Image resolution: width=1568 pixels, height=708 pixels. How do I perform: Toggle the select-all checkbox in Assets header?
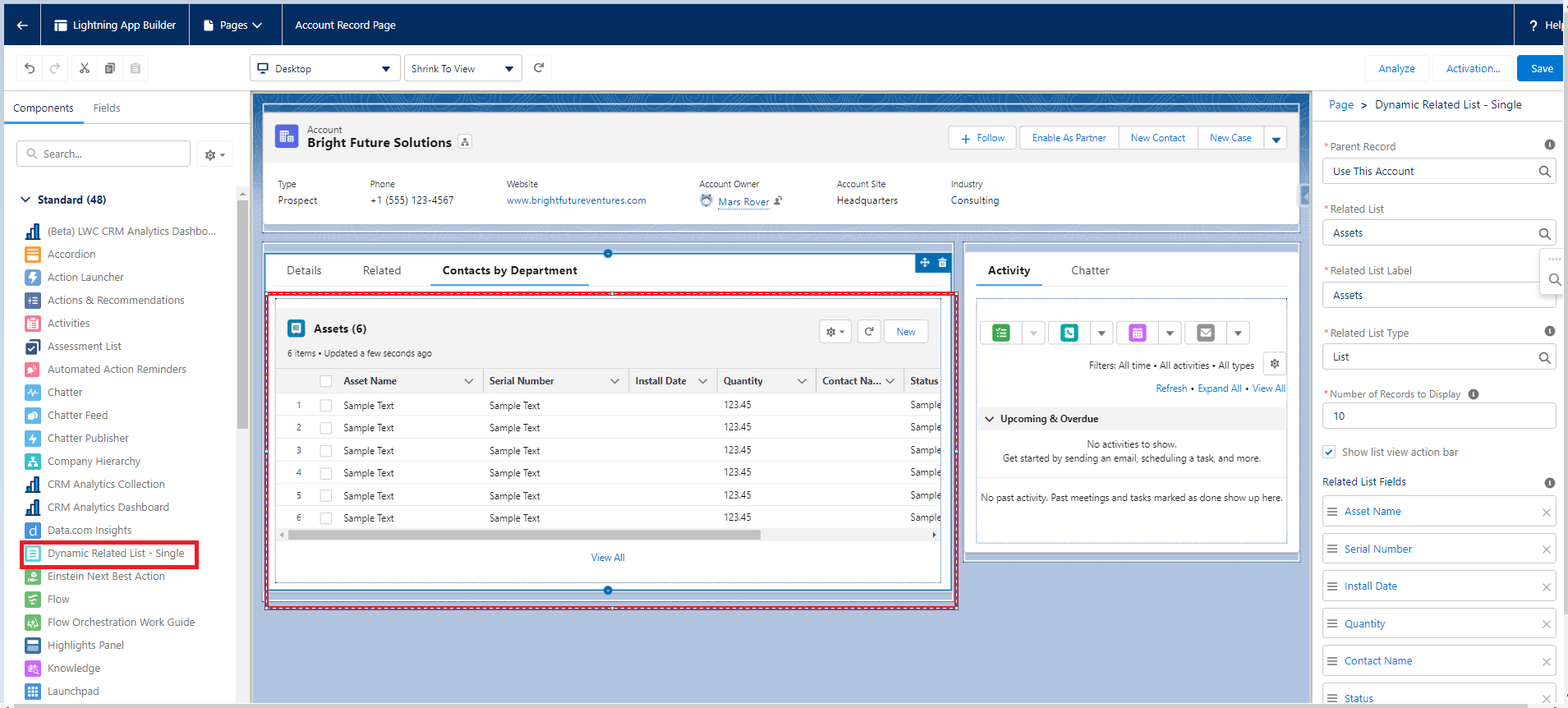pos(326,381)
